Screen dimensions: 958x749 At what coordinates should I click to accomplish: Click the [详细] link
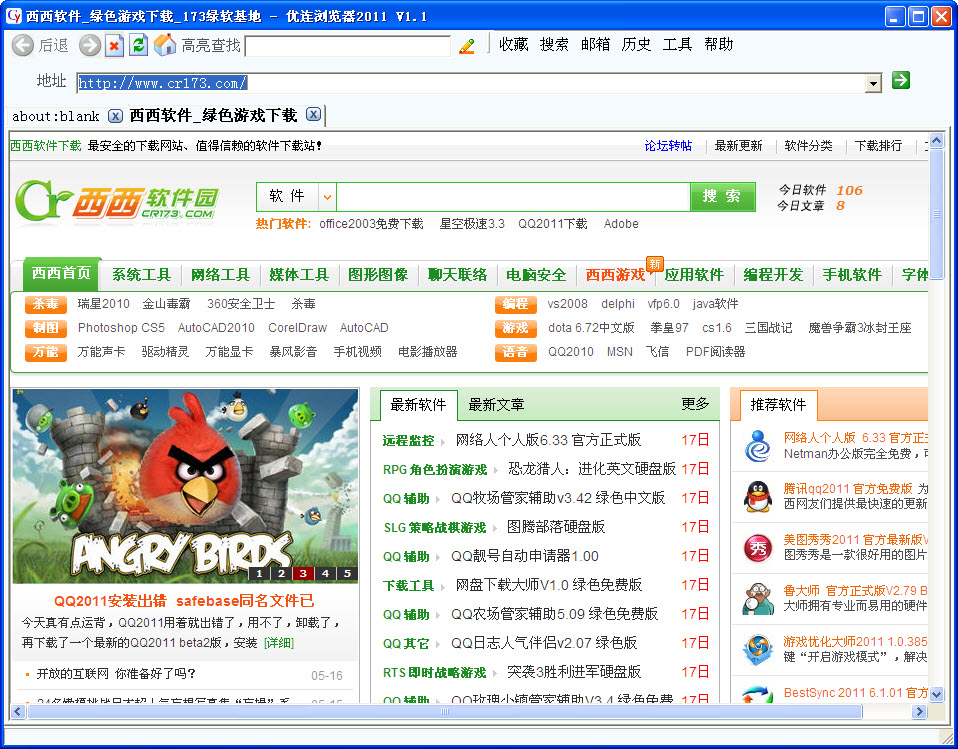click(x=279, y=643)
